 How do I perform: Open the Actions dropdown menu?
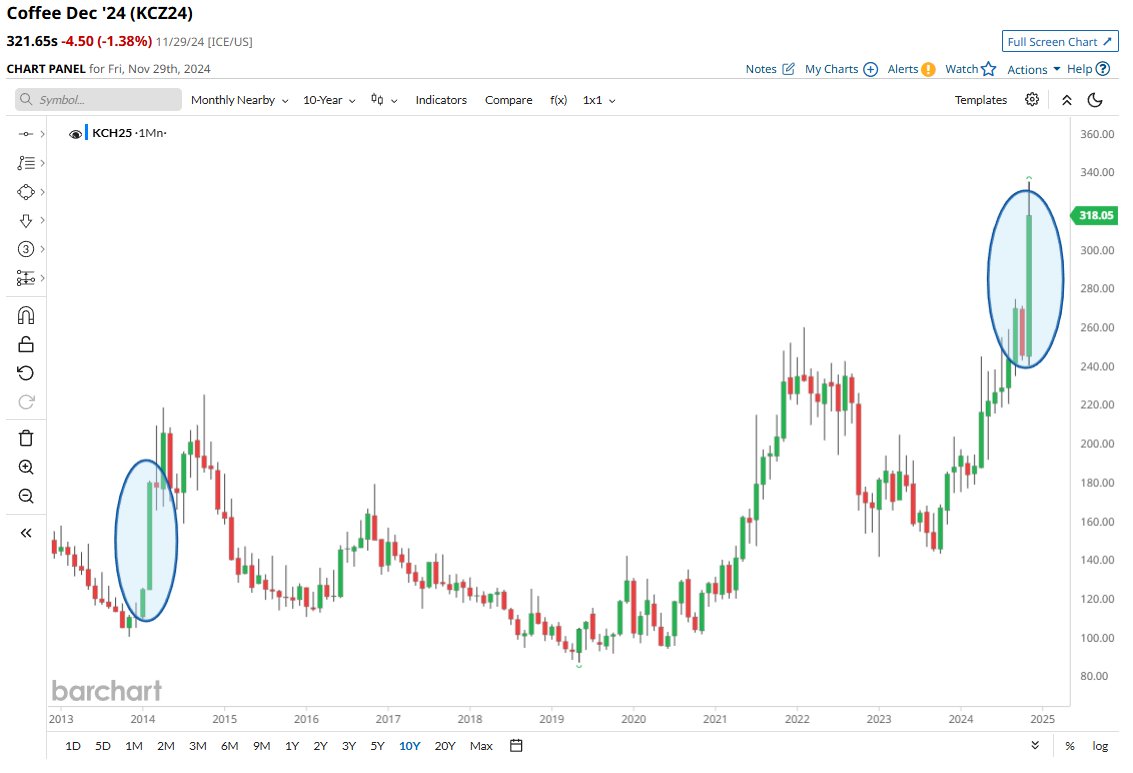tap(1033, 69)
